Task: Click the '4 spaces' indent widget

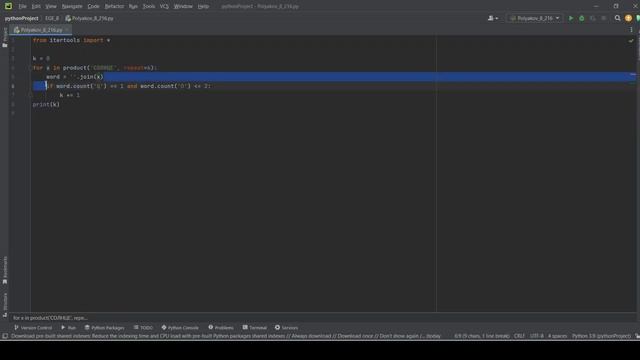Action: pyautogui.click(x=558, y=336)
